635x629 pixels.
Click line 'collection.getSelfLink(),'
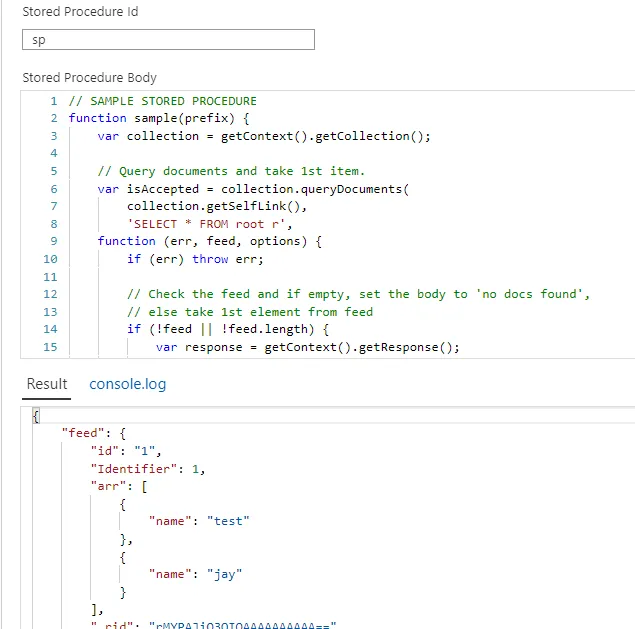click(x=217, y=206)
